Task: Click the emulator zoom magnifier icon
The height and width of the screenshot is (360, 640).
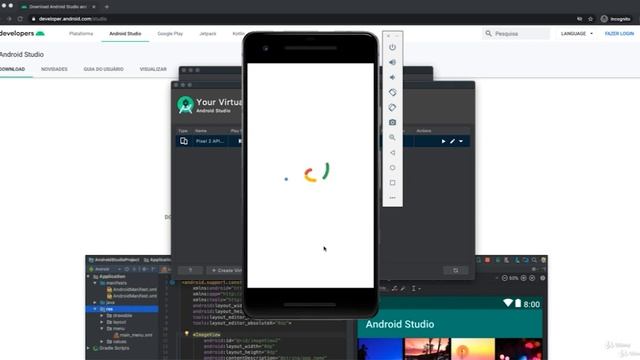Action: point(392,138)
